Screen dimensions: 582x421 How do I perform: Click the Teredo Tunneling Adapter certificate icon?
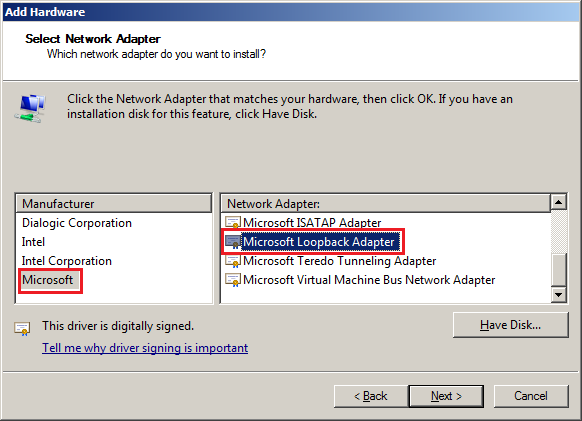(233, 261)
